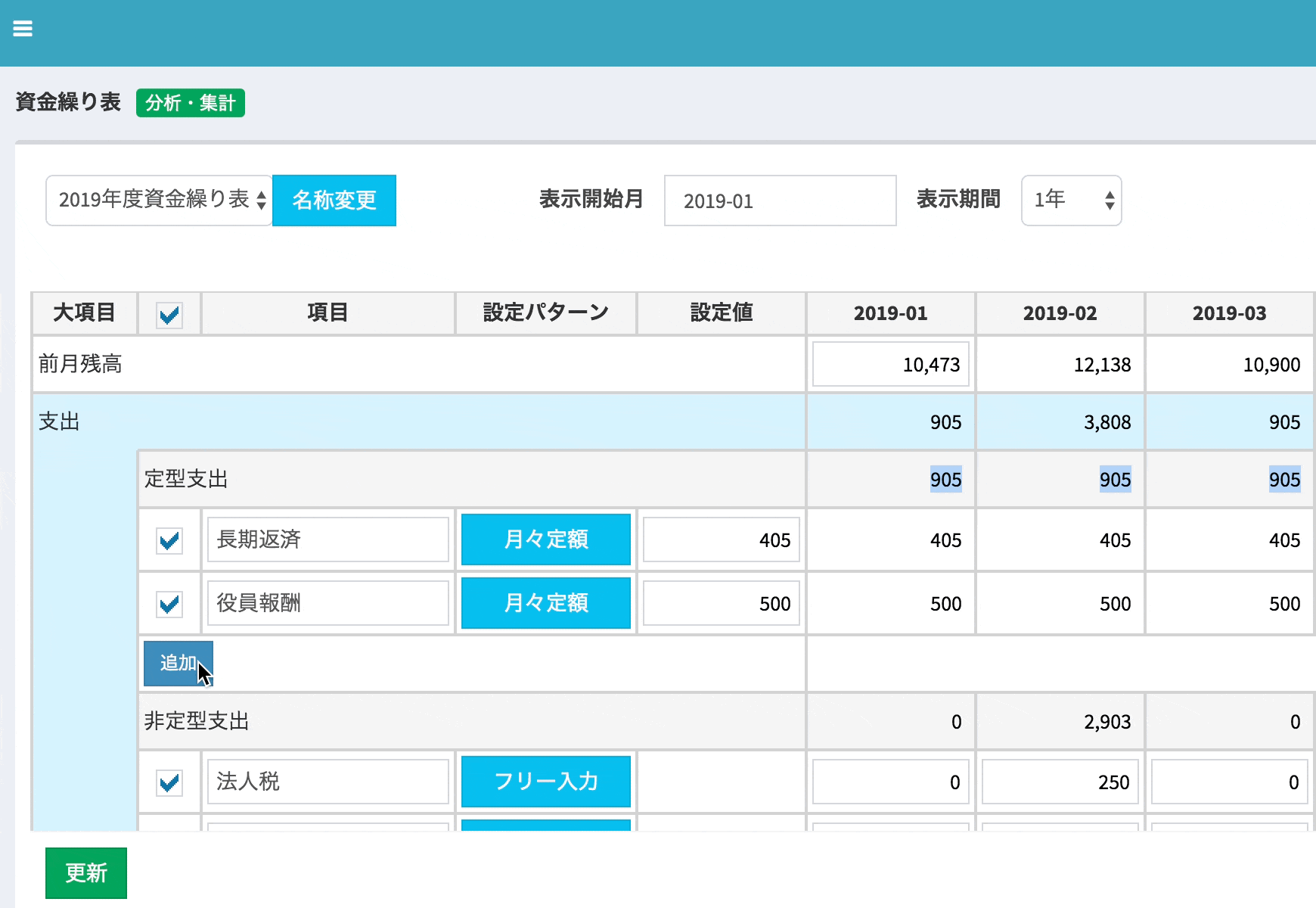
Task: Toggle the 法人税 row checkbox
Action: (x=169, y=782)
